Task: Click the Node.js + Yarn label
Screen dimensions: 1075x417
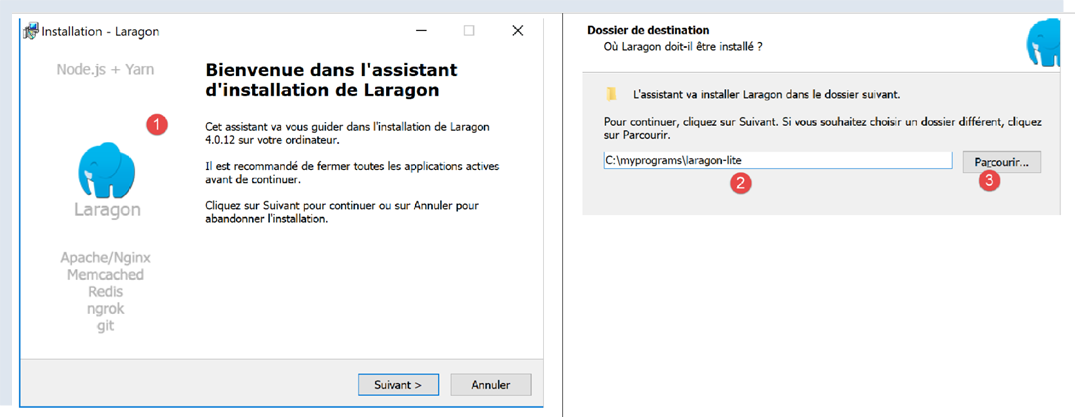Action: 105,70
